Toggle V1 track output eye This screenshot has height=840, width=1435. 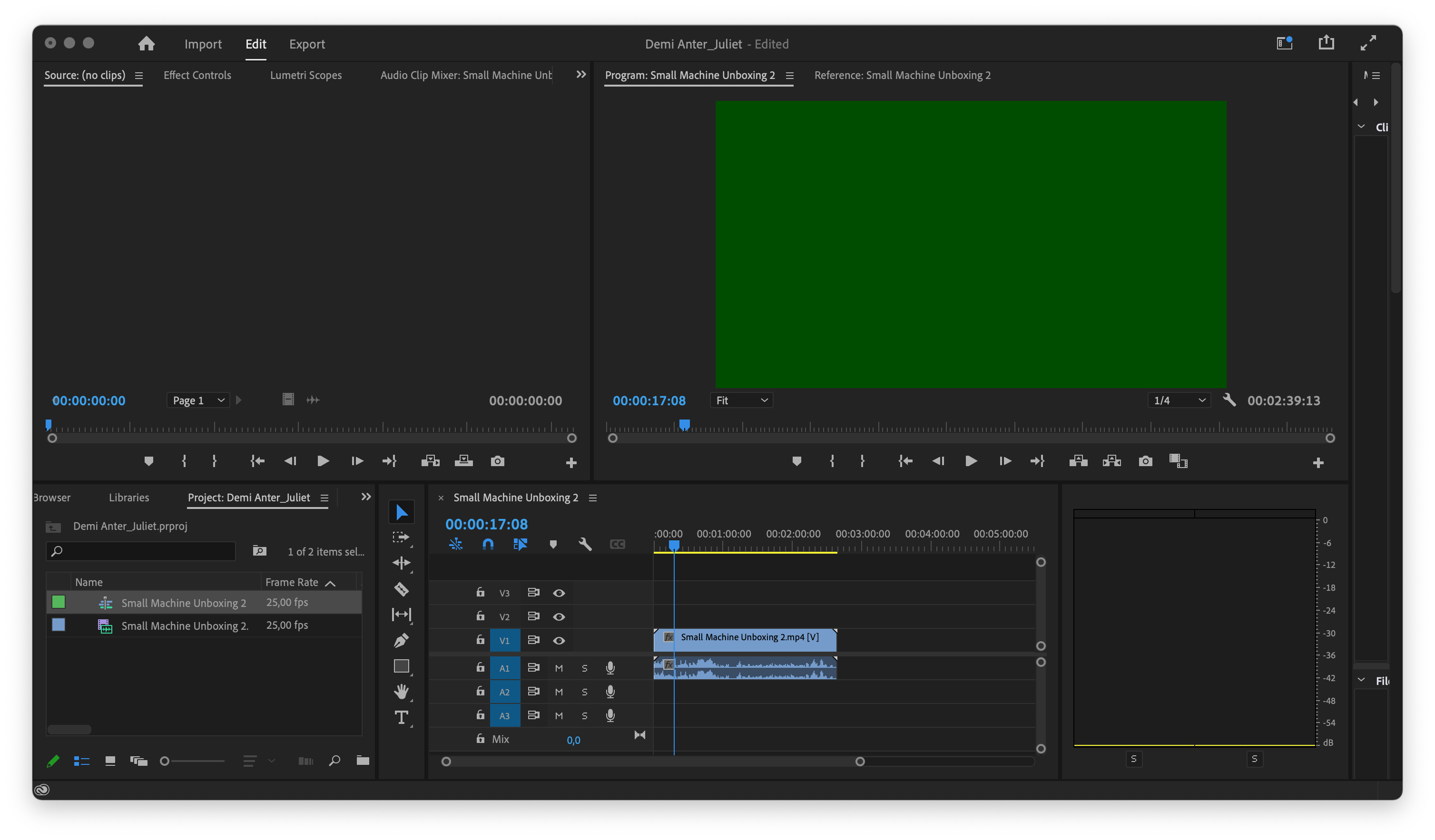pyautogui.click(x=559, y=641)
